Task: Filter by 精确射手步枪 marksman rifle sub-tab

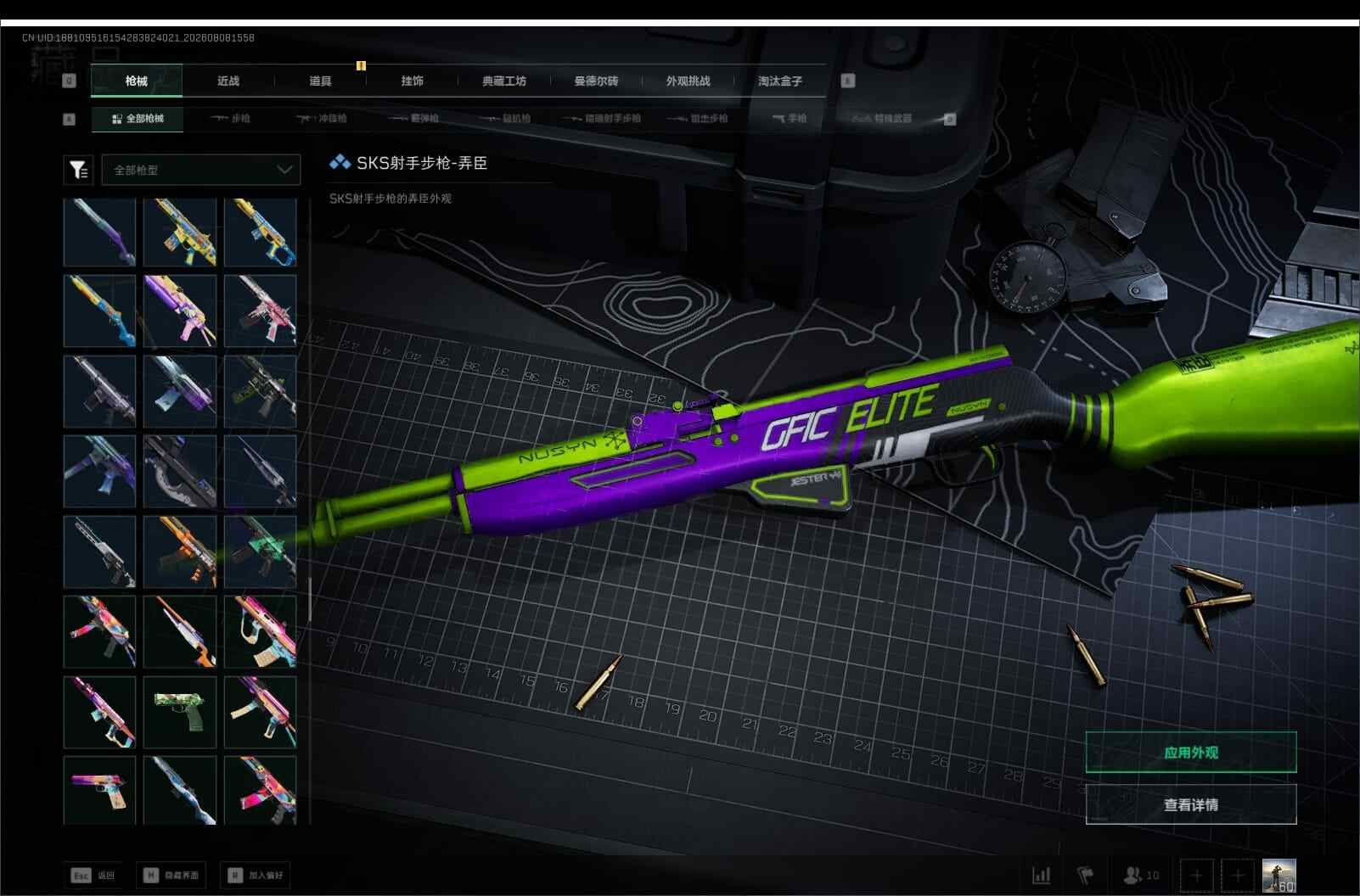Action: pyautogui.click(x=603, y=119)
